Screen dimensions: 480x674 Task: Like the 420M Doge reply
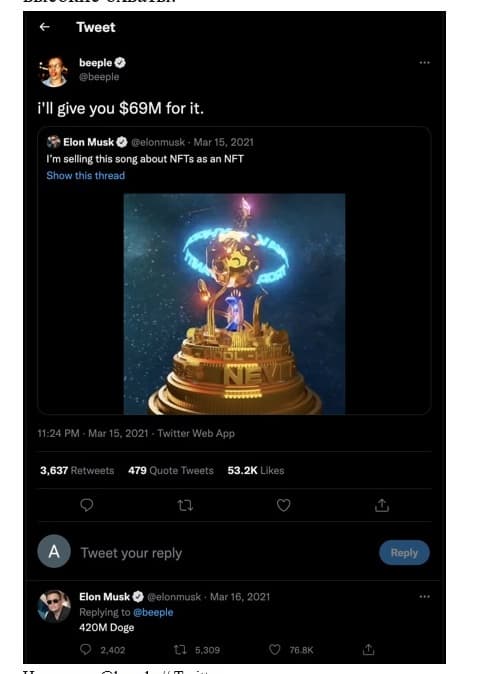275,649
